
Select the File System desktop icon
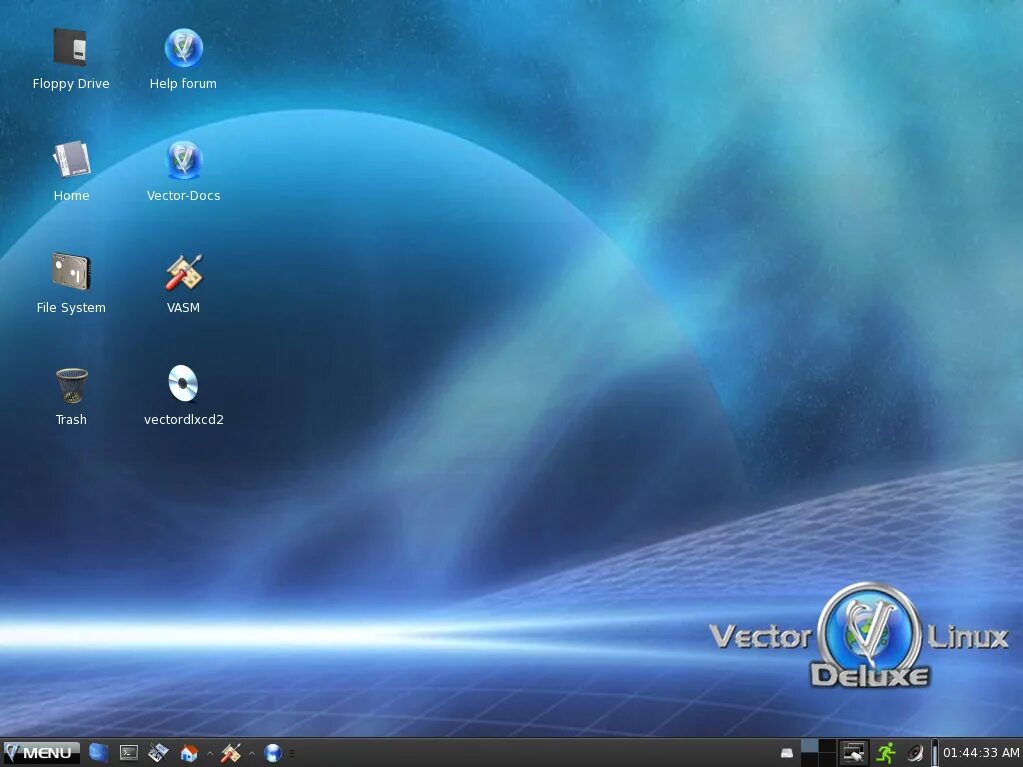coord(70,283)
